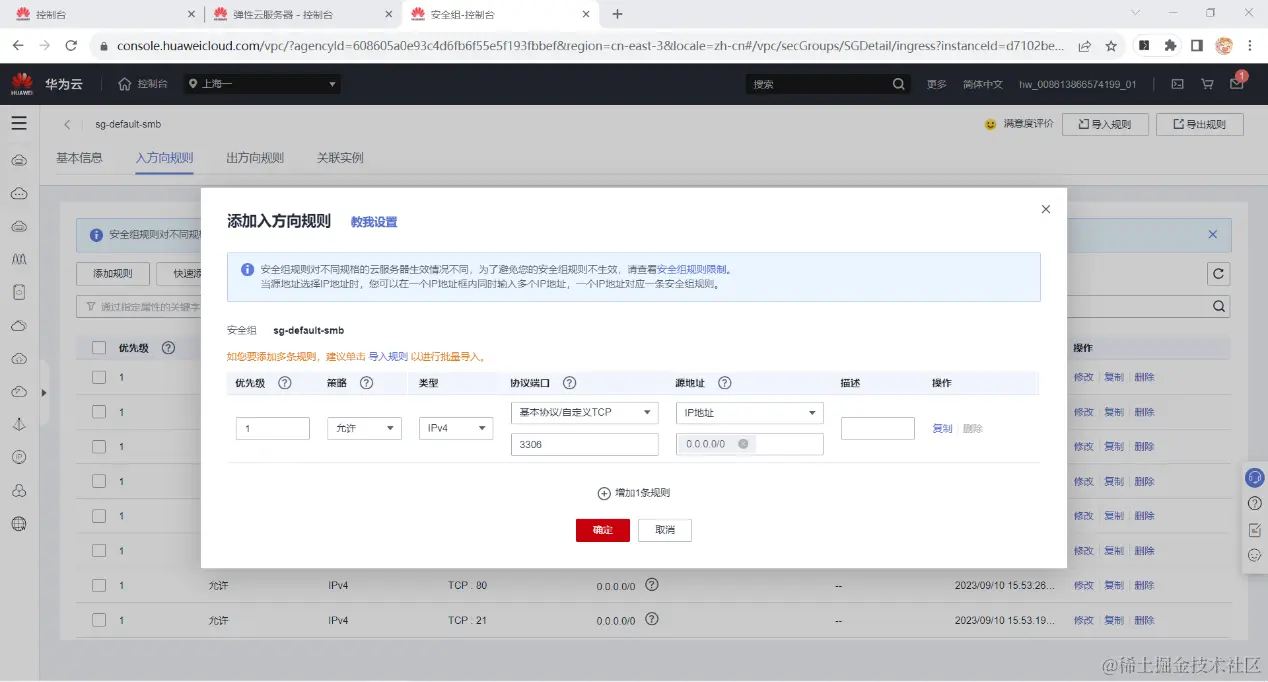1268x682 pixels.
Task: Click the 导出规则 button
Action: (x=1199, y=124)
